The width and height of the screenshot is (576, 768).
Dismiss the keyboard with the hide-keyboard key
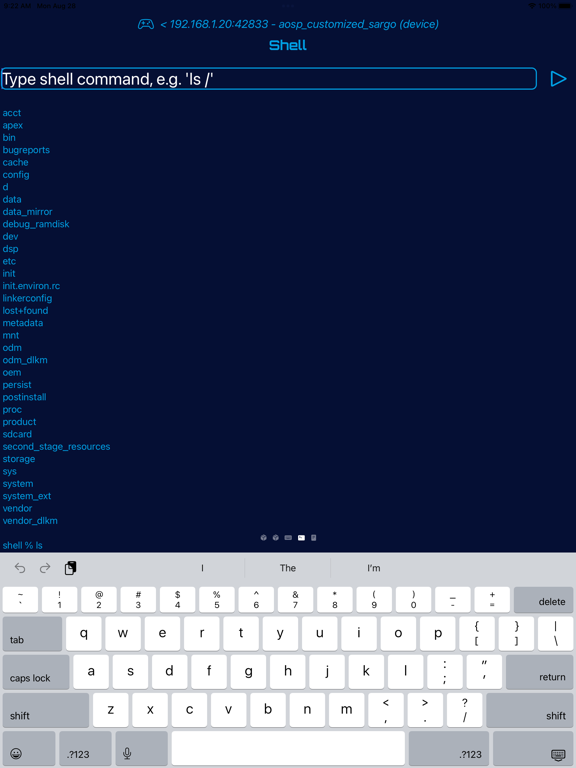(x=533, y=749)
